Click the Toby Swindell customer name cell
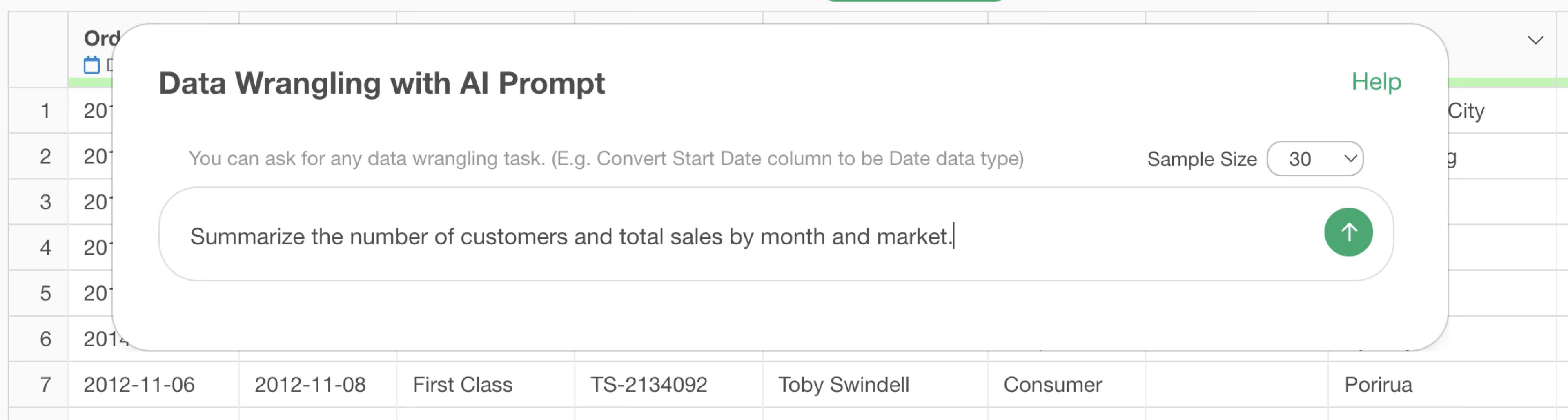This screenshot has width=1568, height=420. click(x=844, y=385)
